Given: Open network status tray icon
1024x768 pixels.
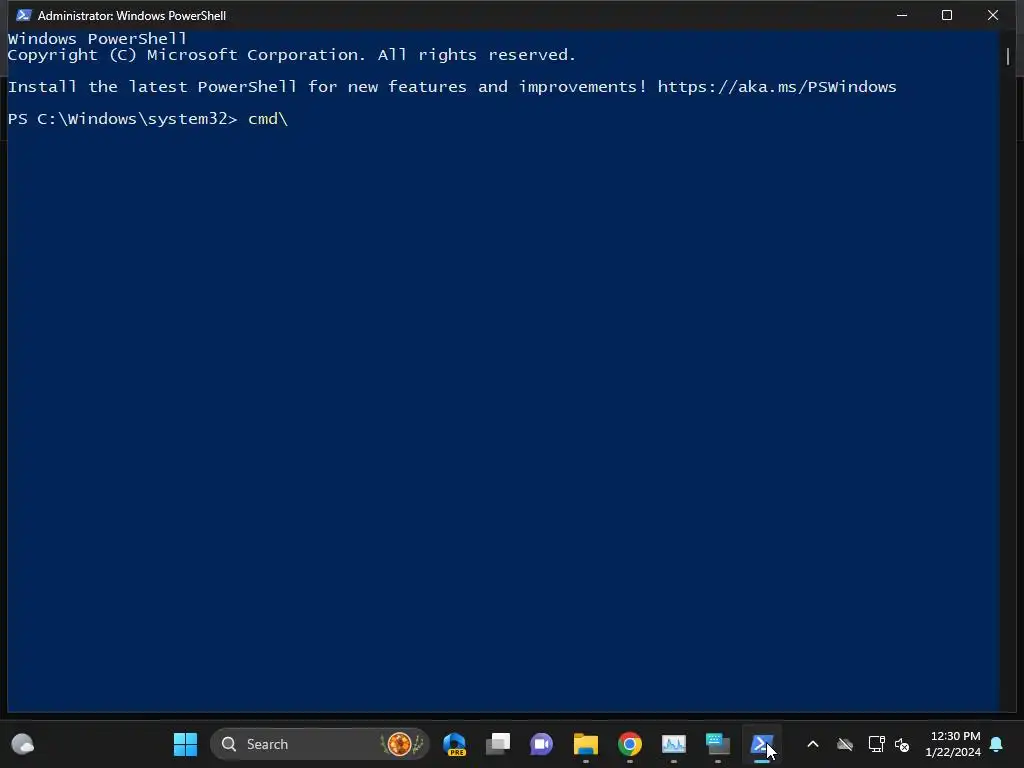Looking at the screenshot, I should click(876, 744).
